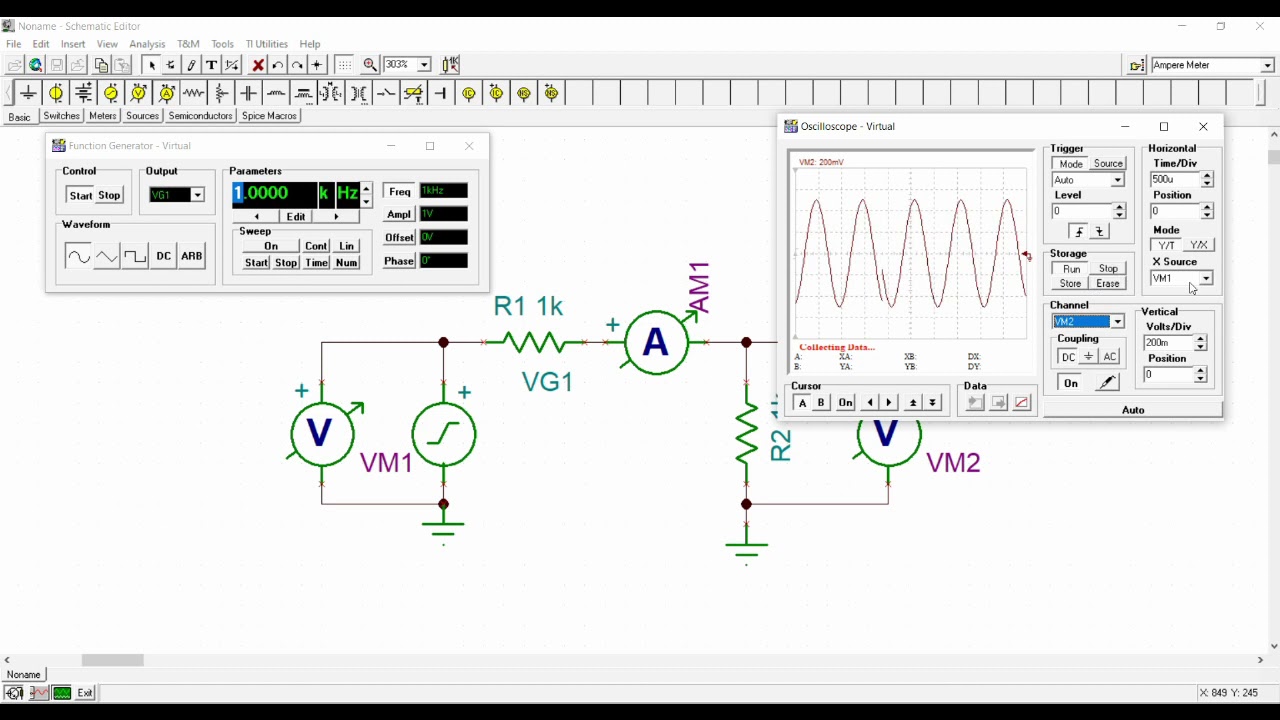The width and height of the screenshot is (1280, 720).
Task: Open the T&M menu
Action: click(x=188, y=44)
